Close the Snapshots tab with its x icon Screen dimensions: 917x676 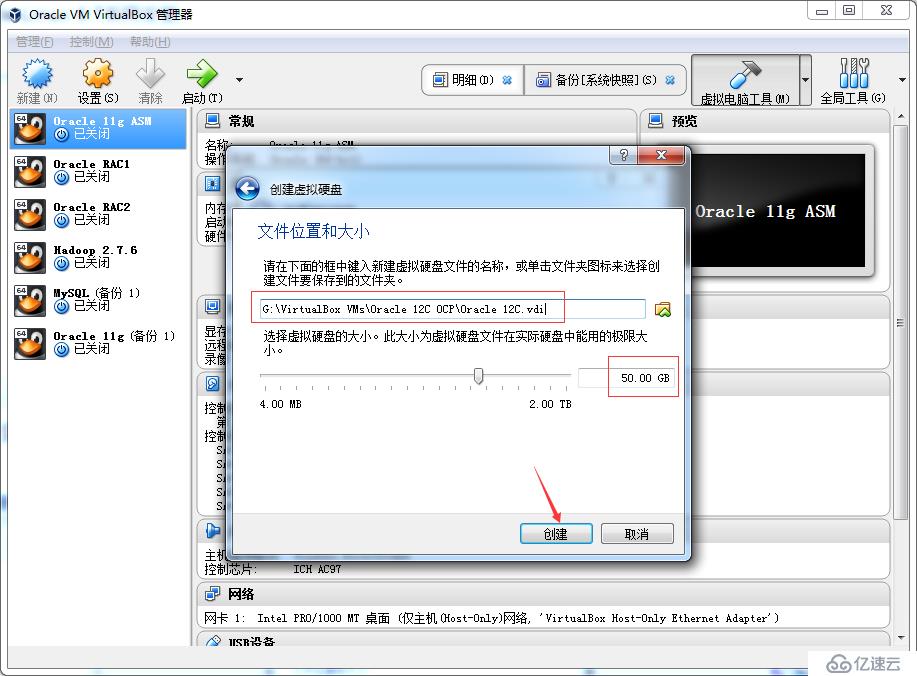670,80
